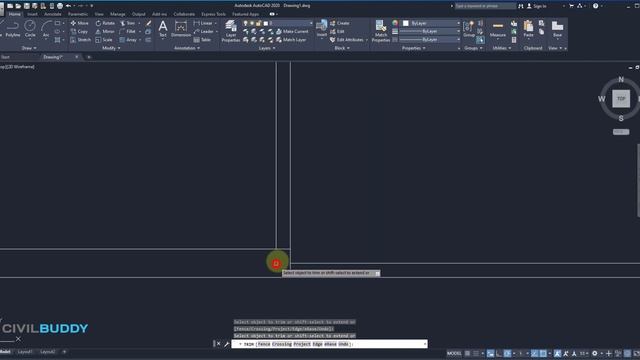Toggle MODEL space button in status bar
The height and width of the screenshot is (360, 640).
point(454,353)
